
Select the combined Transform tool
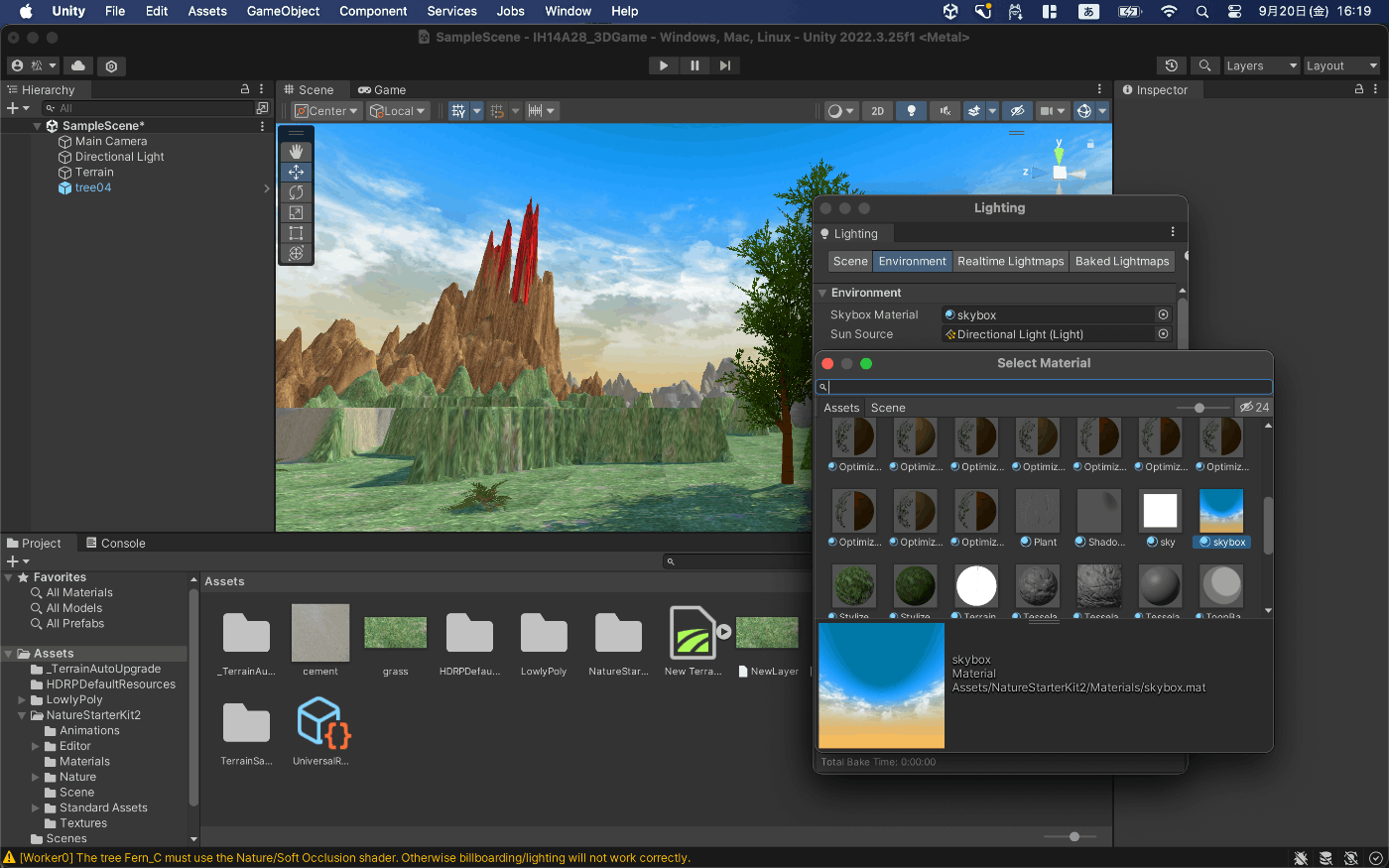[296, 253]
